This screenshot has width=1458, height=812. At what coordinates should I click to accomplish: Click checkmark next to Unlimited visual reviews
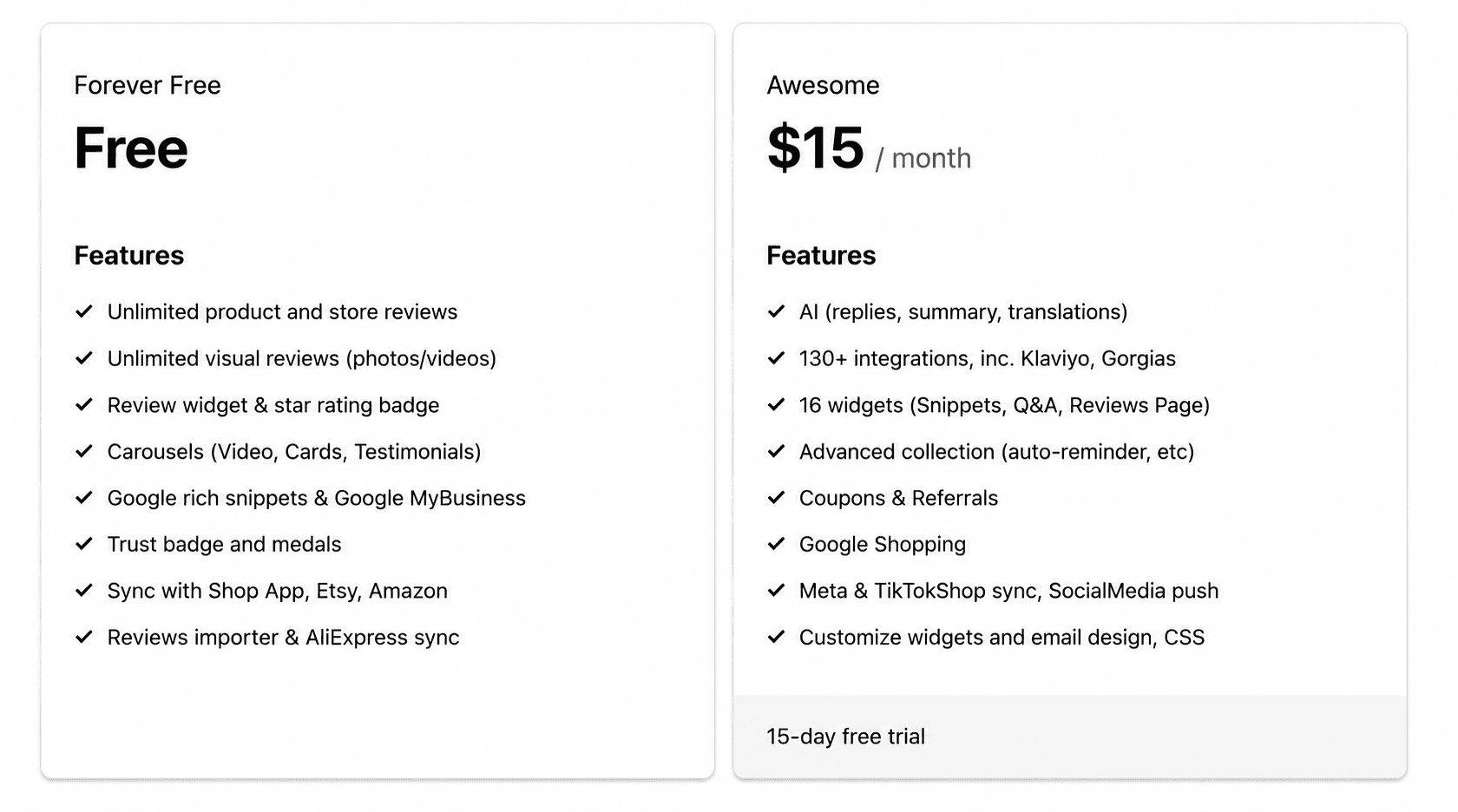[84, 358]
